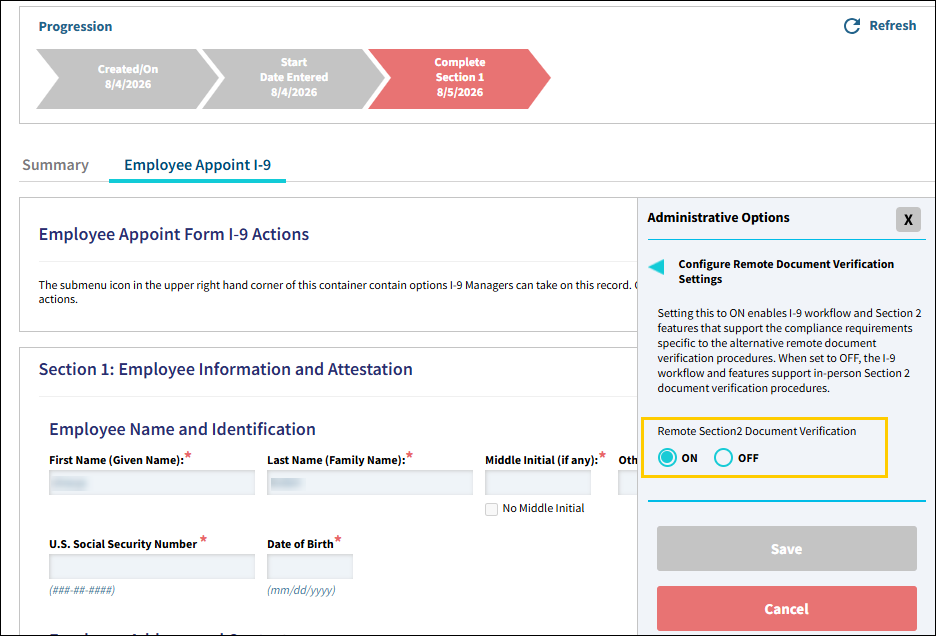Click the Employee Appoint Form I-9 Actions heading
Screen dimensions: 936x636
tap(174, 234)
